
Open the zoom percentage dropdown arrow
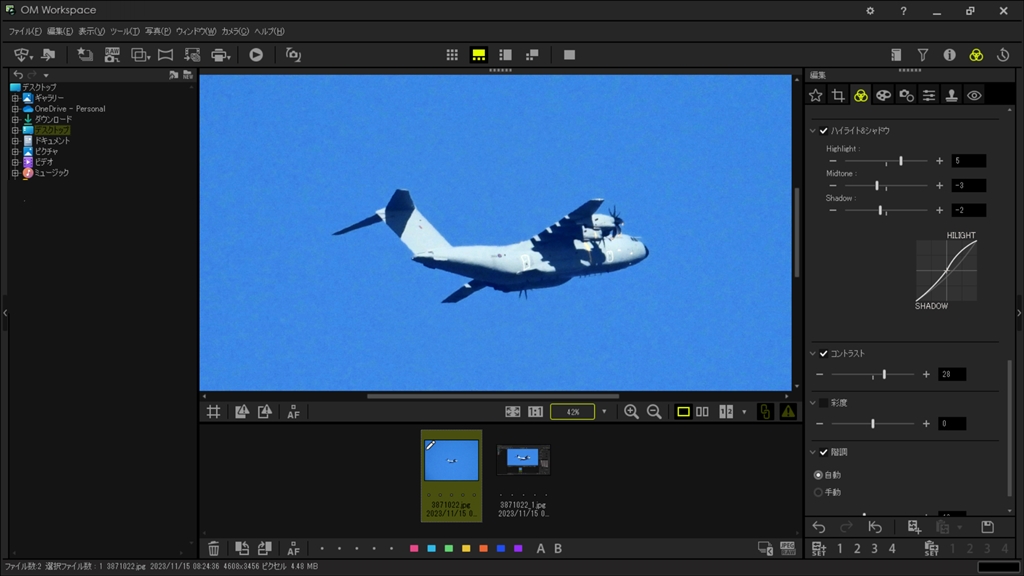click(x=604, y=412)
